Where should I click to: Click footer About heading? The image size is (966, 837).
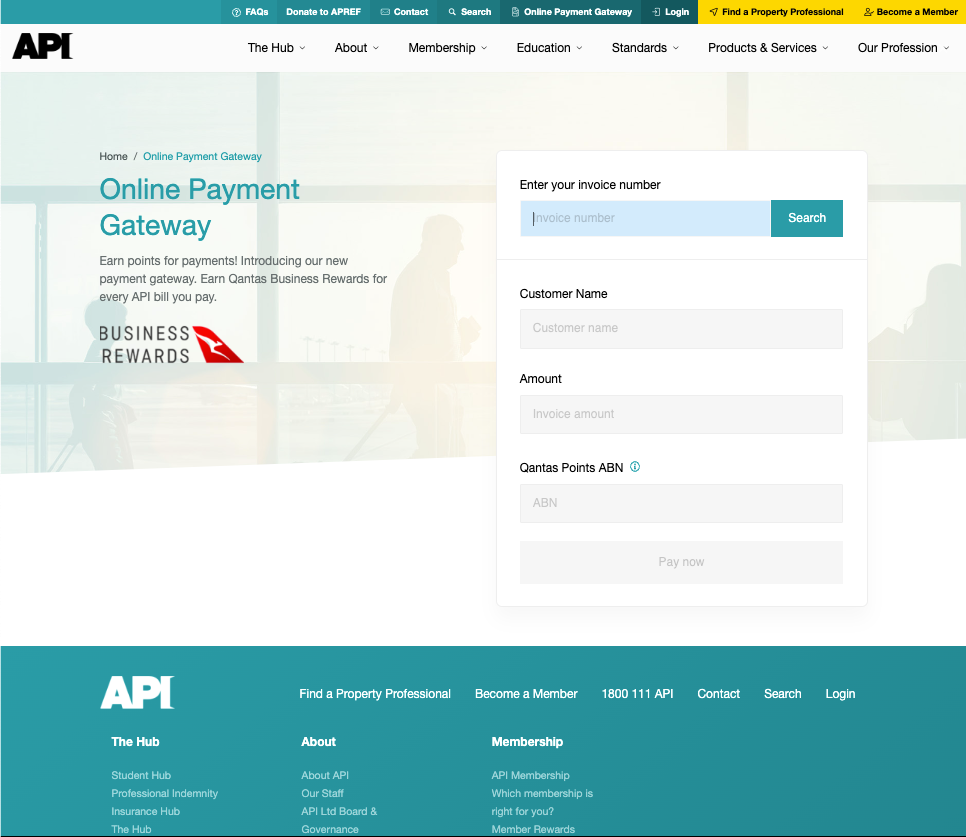click(319, 742)
